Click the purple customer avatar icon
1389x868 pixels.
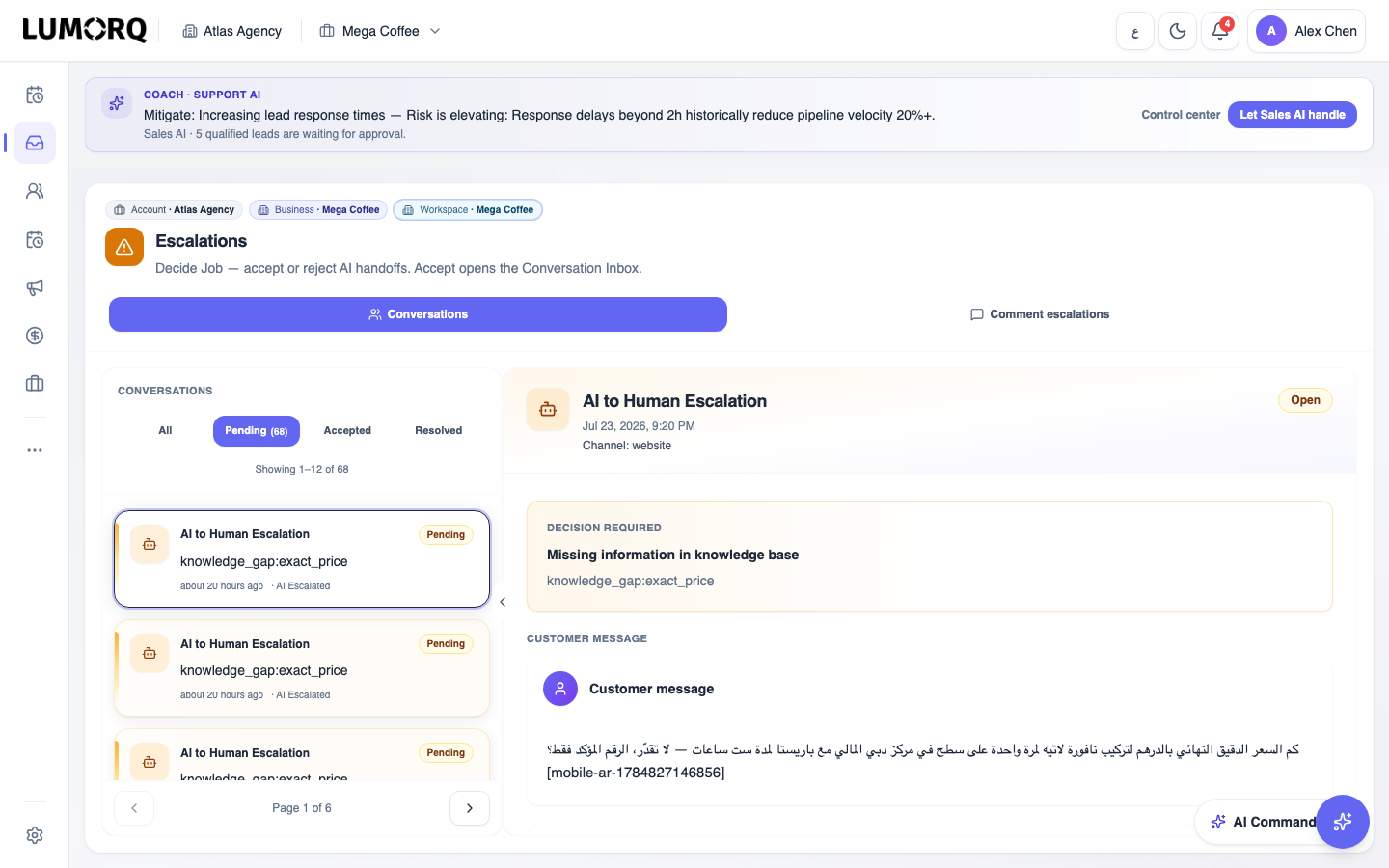pos(560,689)
